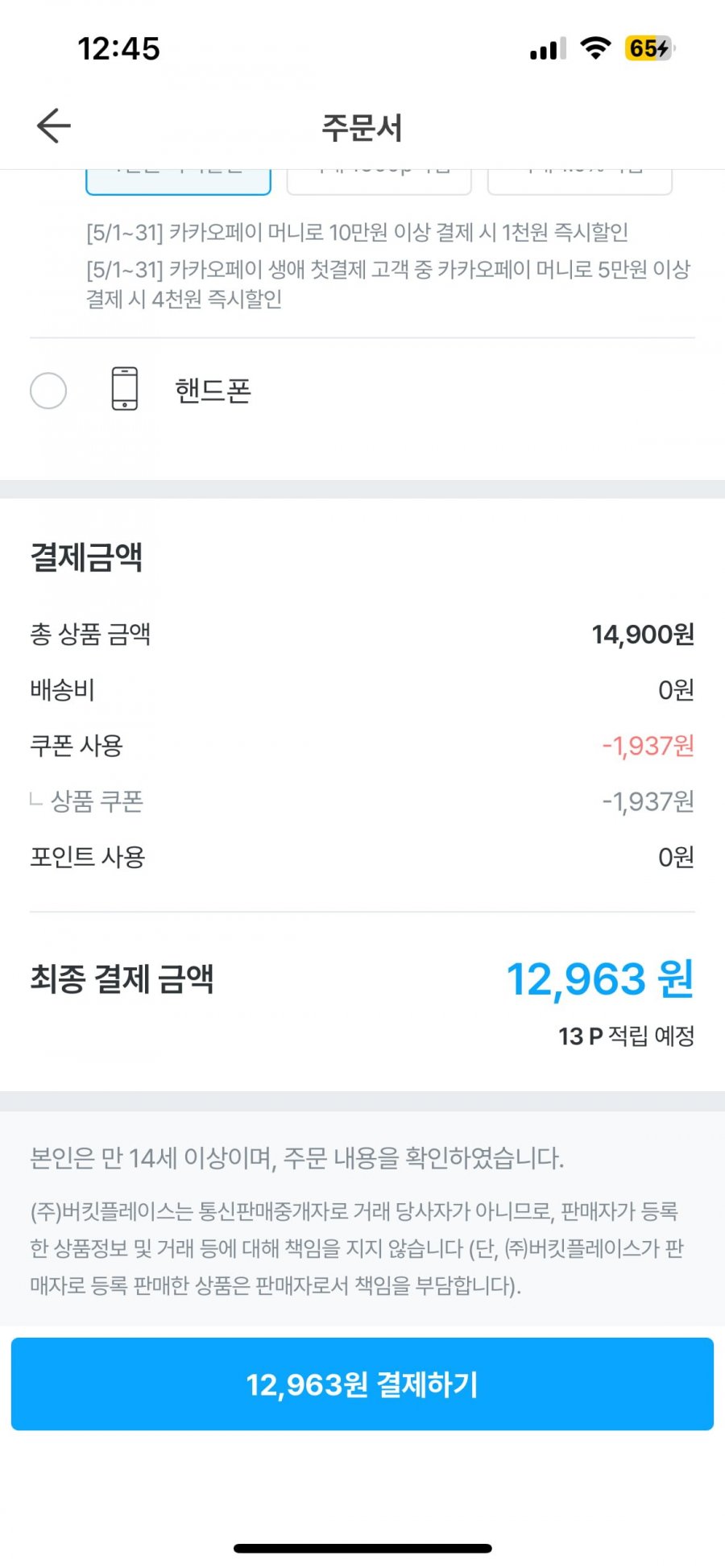
Task: Tap the red 쿠폰 사용 discount amount
Action: click(x=648, y=746)
